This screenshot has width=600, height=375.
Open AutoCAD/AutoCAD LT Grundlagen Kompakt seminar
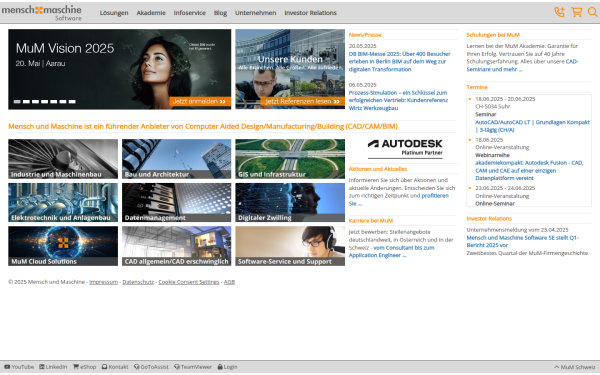(532, 126)
